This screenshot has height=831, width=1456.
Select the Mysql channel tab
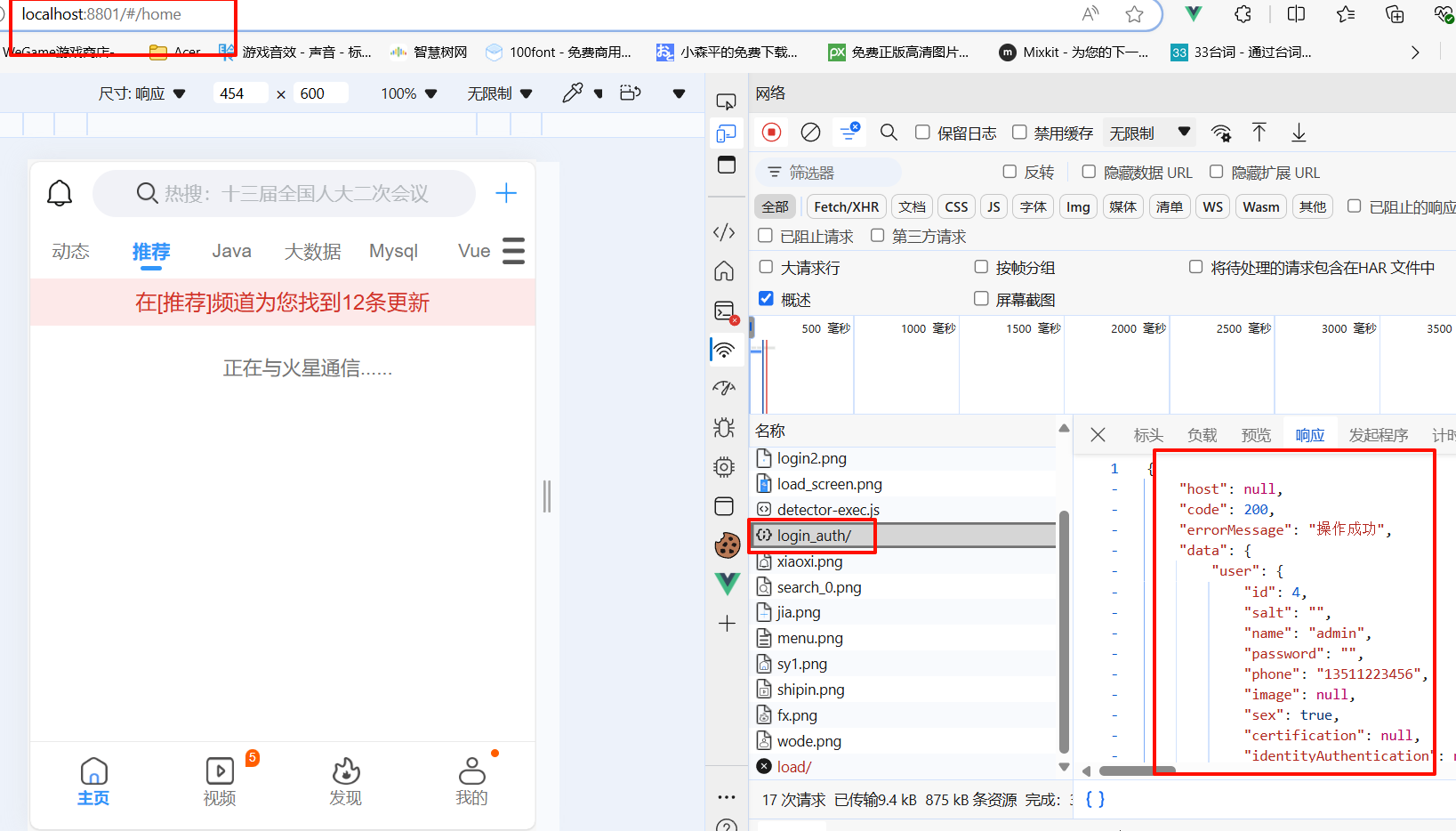coord(393,252)
